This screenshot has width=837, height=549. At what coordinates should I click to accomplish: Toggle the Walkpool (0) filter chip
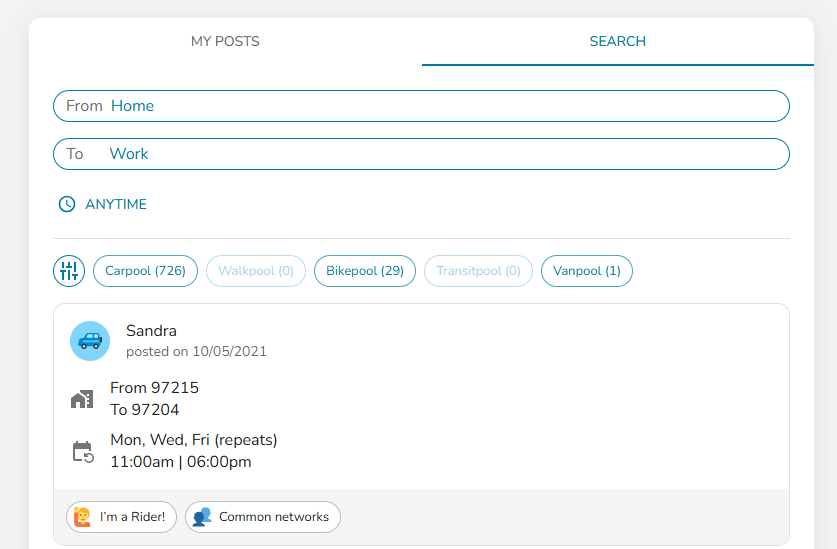coord(256,271)
